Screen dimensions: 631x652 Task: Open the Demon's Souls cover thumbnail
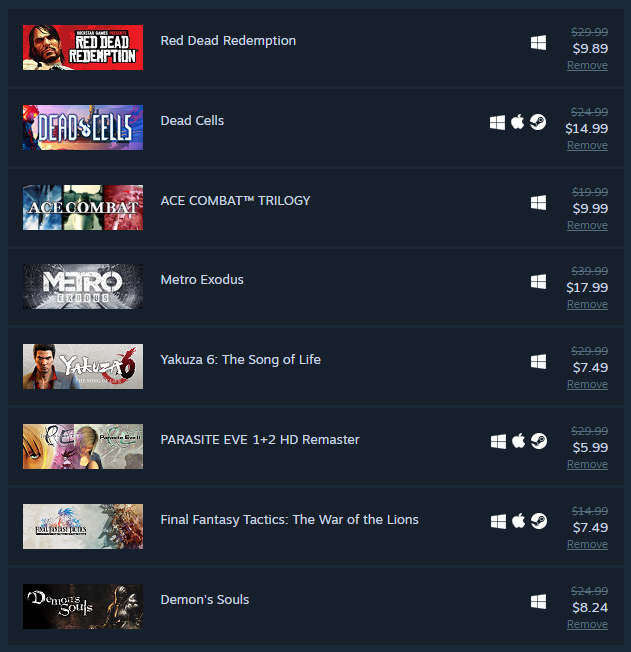click(x=83, y=606)
